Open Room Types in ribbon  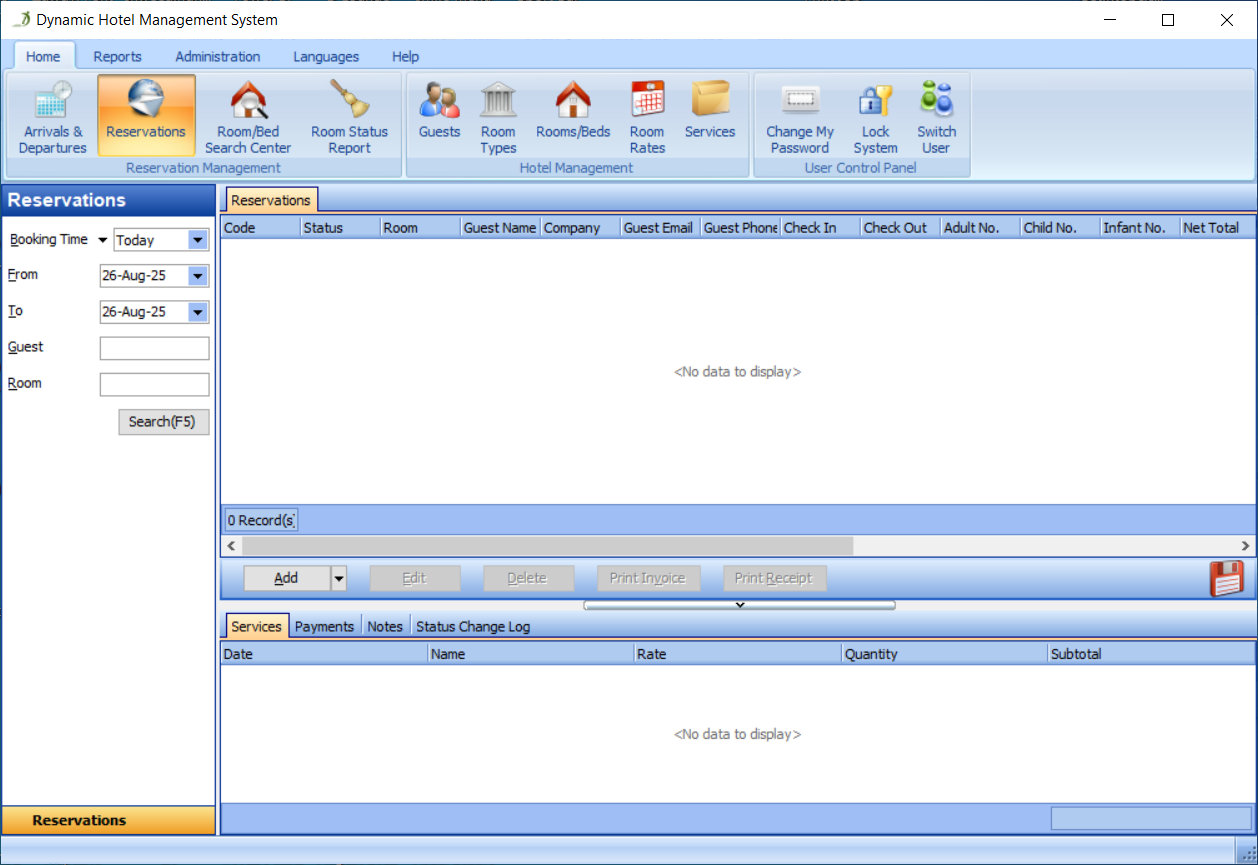(x=498, y=116)
